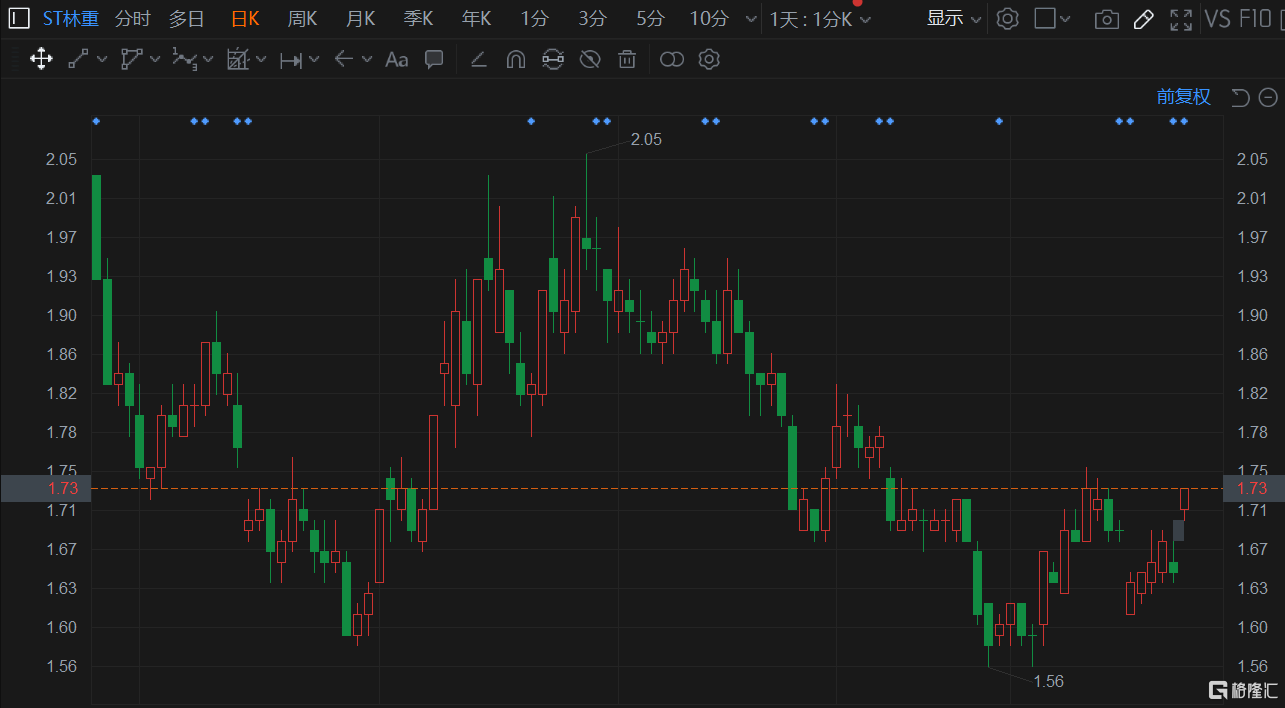
Task: Switch to the 多日 tab
Action: point(187,18)
